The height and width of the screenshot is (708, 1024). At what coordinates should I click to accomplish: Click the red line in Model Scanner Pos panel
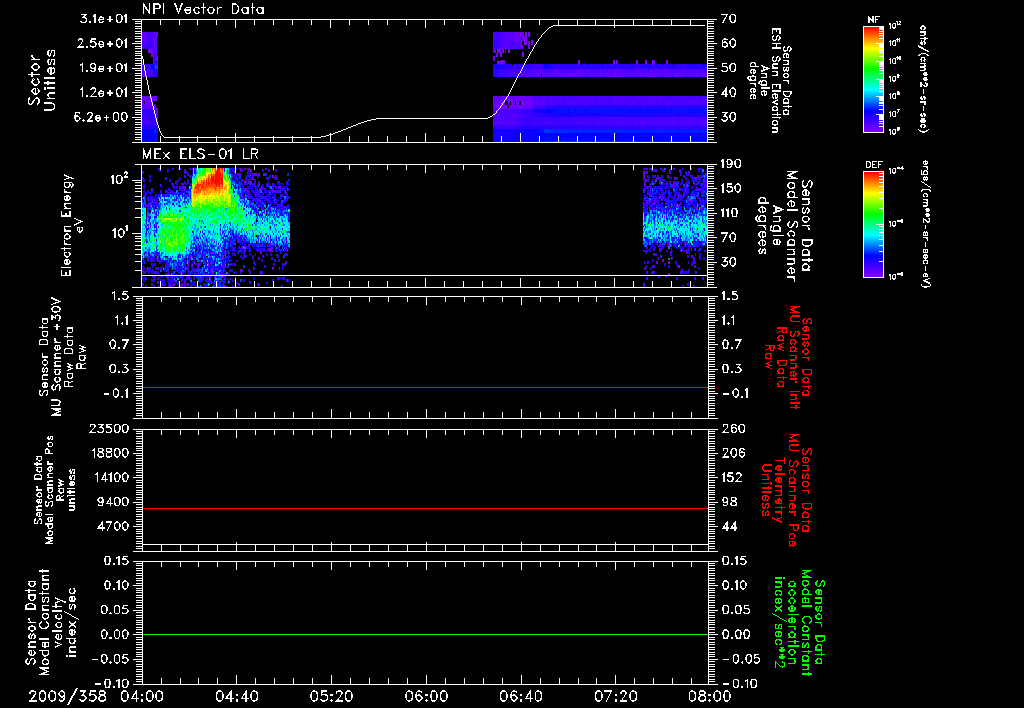[x=425, y=508]
